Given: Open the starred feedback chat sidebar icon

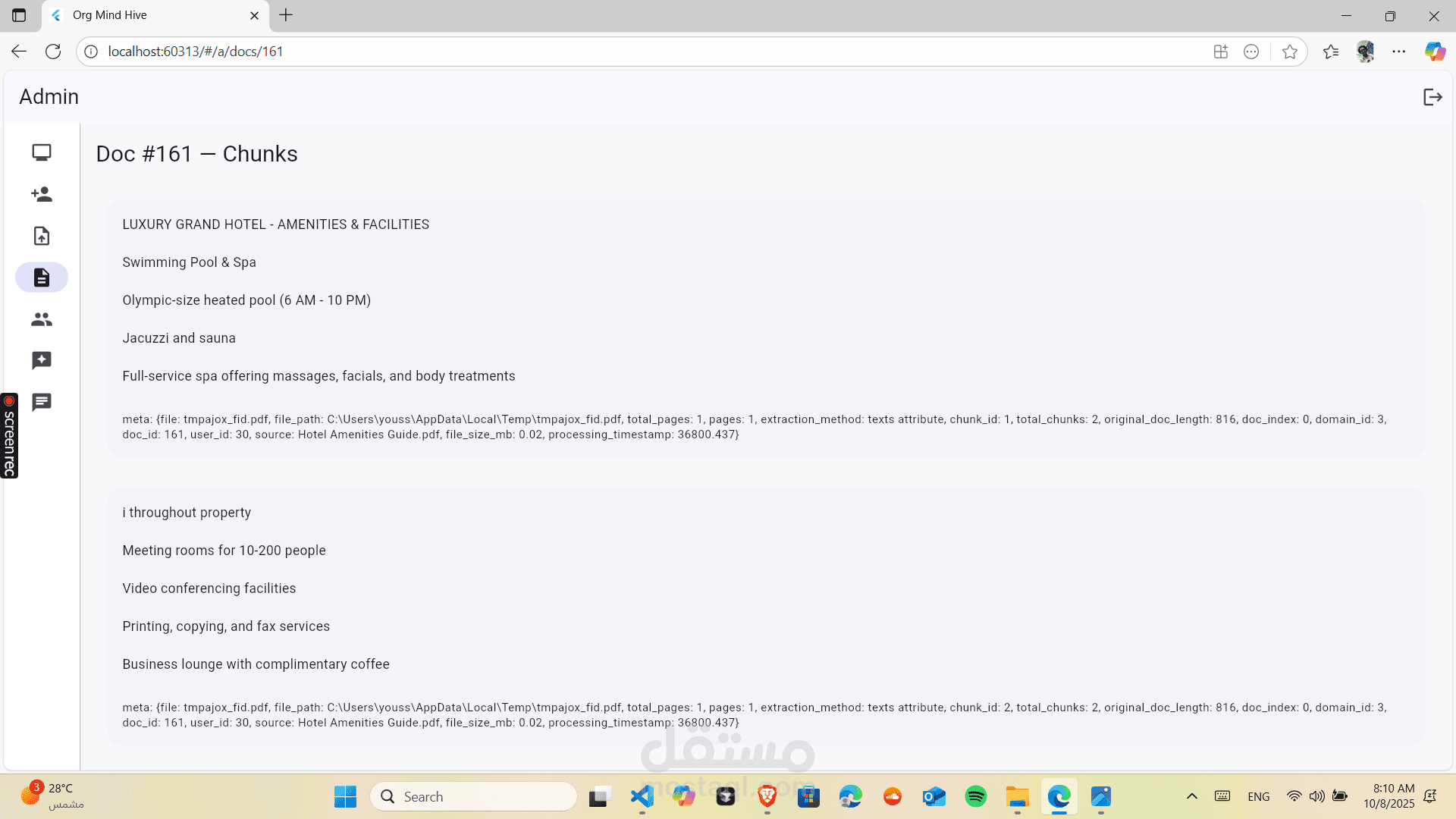Looking at the screenshot, I should tap(42, 360).
